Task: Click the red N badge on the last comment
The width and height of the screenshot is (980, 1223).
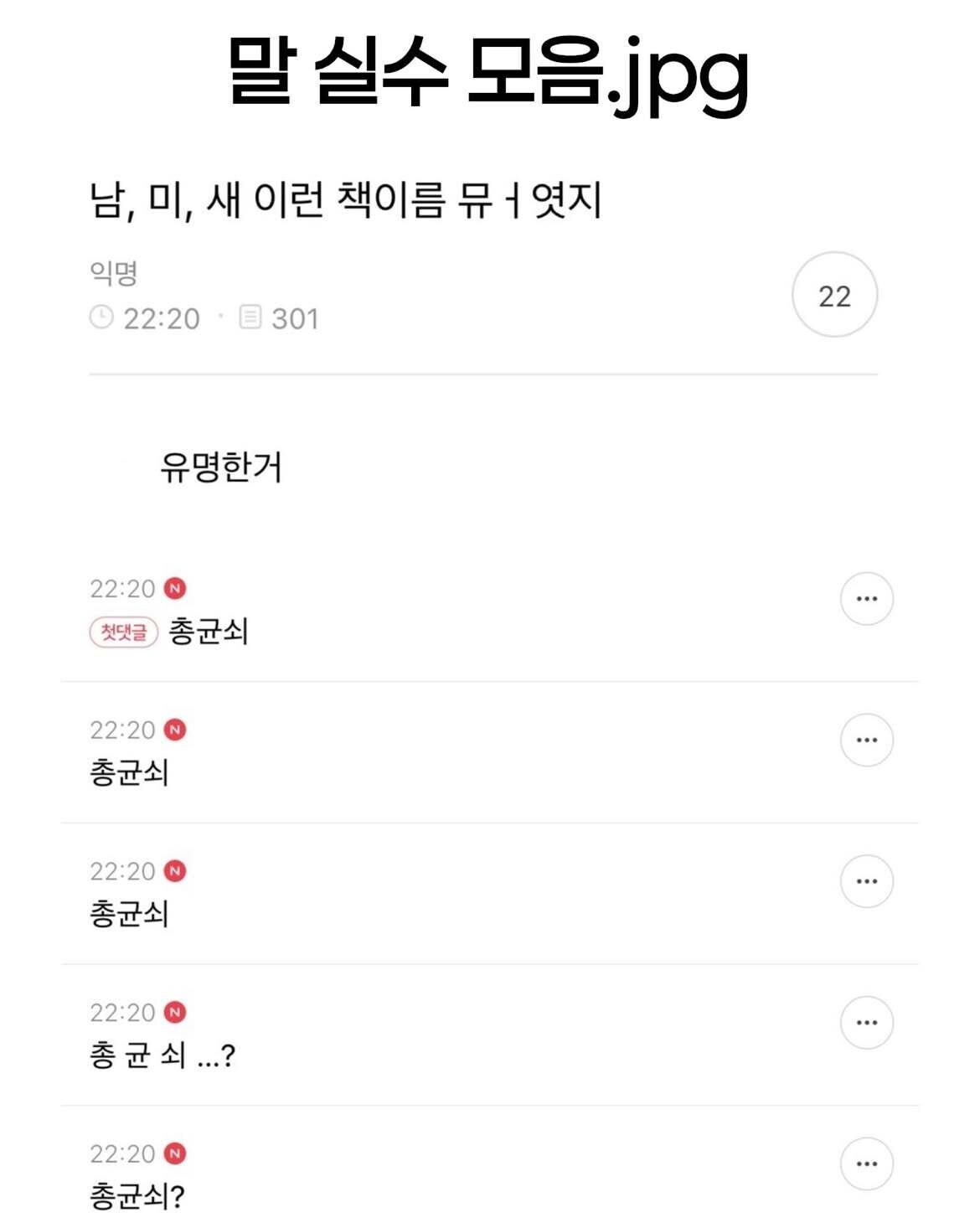Action: tap(175, 1153)
